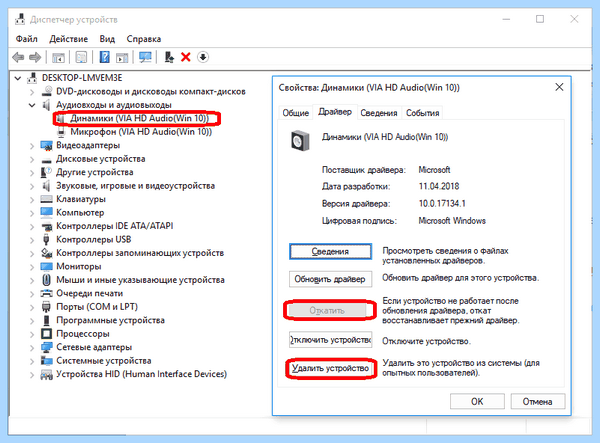Click the speaker icon in properties dialog
The image size is (600, 443).
click(x=300, y=141)
